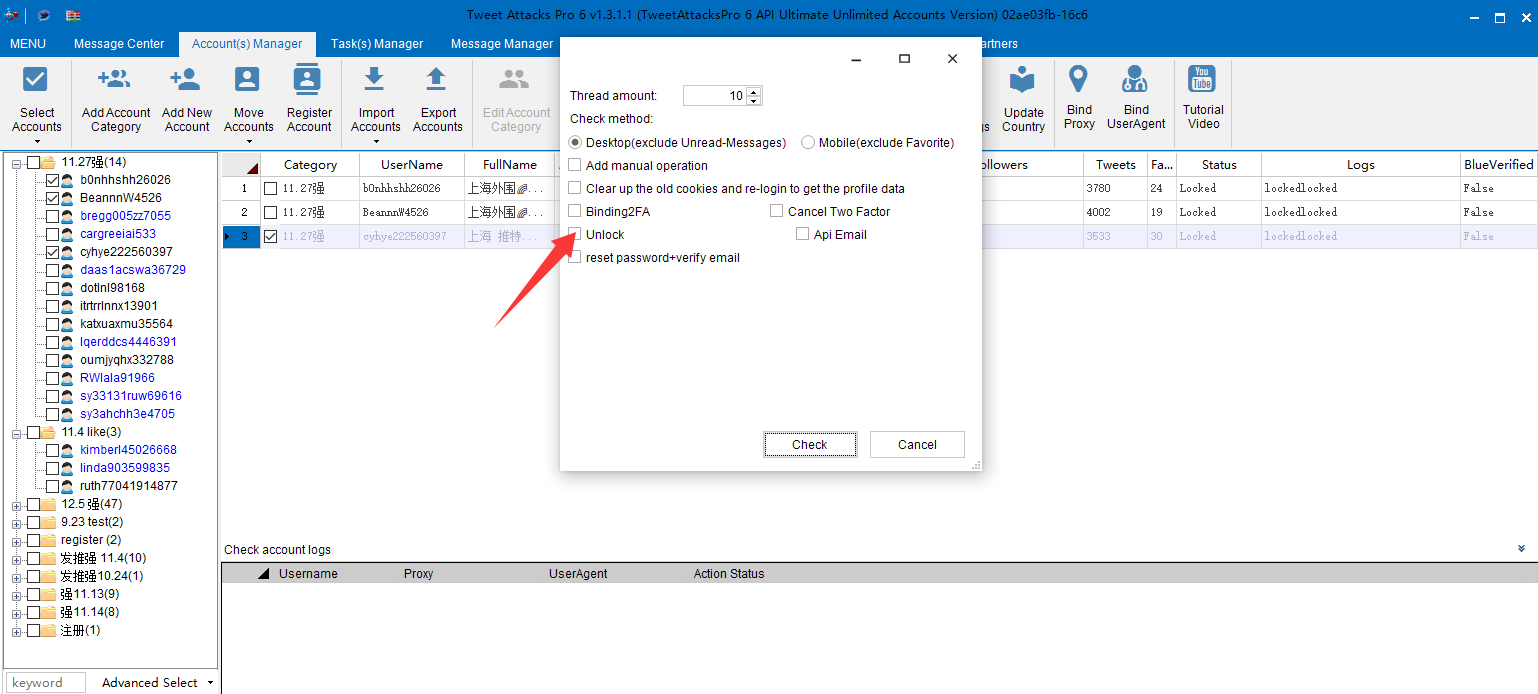Click the 注册 folder icon

[48, 630]
